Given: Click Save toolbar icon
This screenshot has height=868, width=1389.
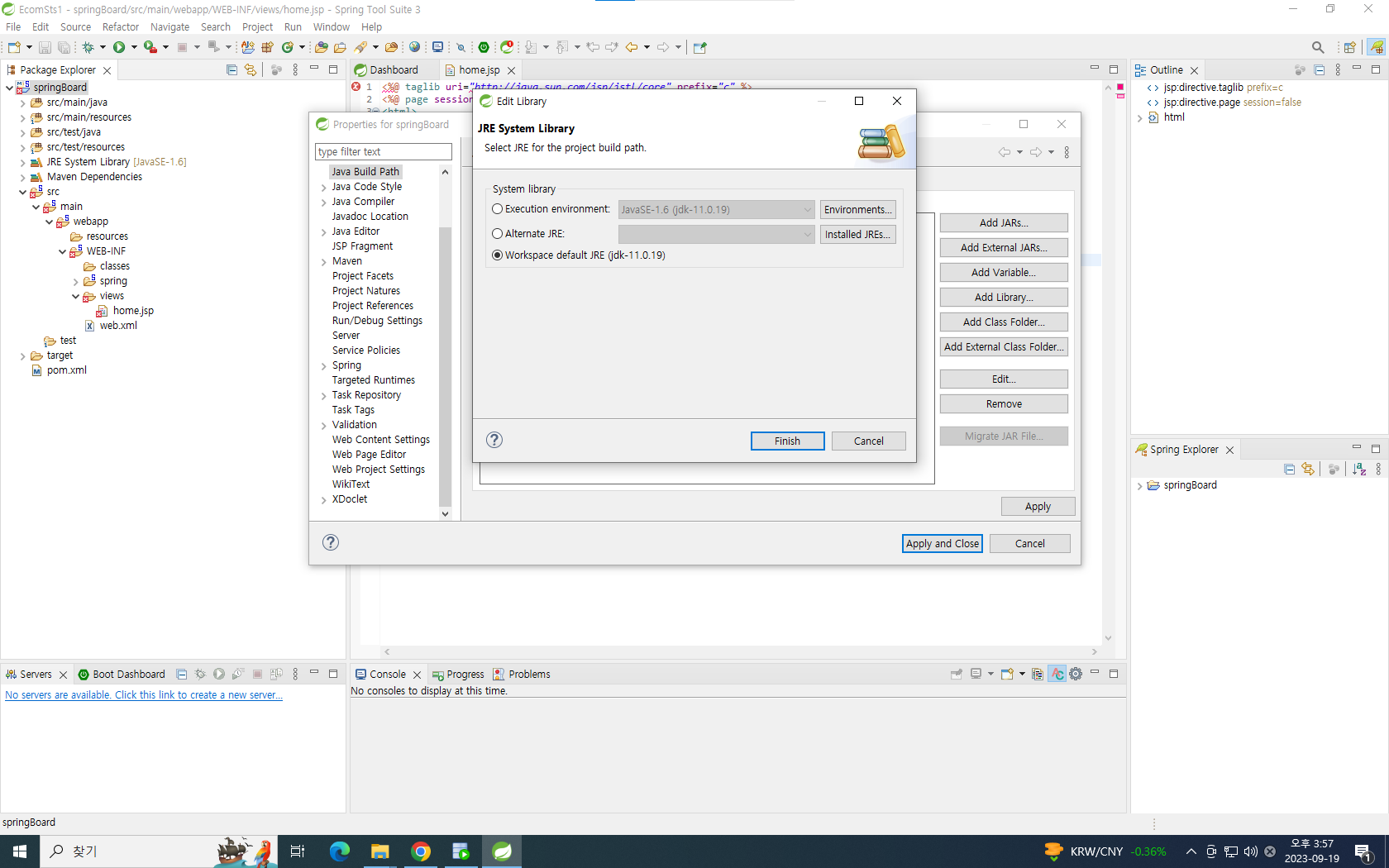Looking at the screenshot, I should click(x=45, y=47).
